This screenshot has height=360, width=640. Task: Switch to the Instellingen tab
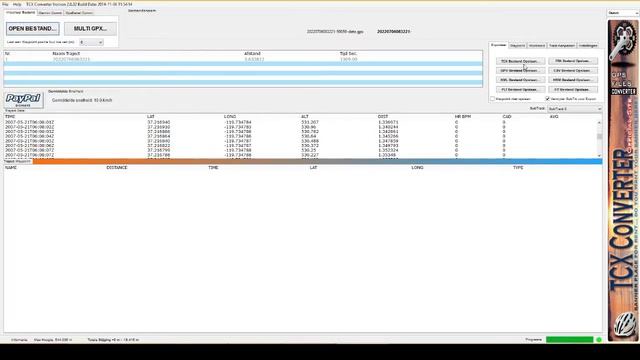588,46
